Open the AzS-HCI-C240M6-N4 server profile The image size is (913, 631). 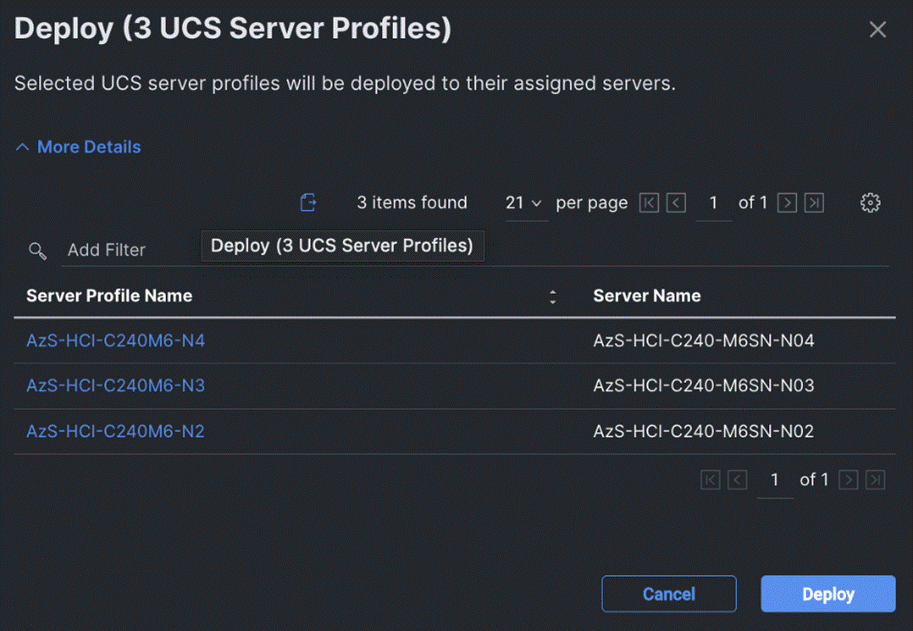[114, 340]
